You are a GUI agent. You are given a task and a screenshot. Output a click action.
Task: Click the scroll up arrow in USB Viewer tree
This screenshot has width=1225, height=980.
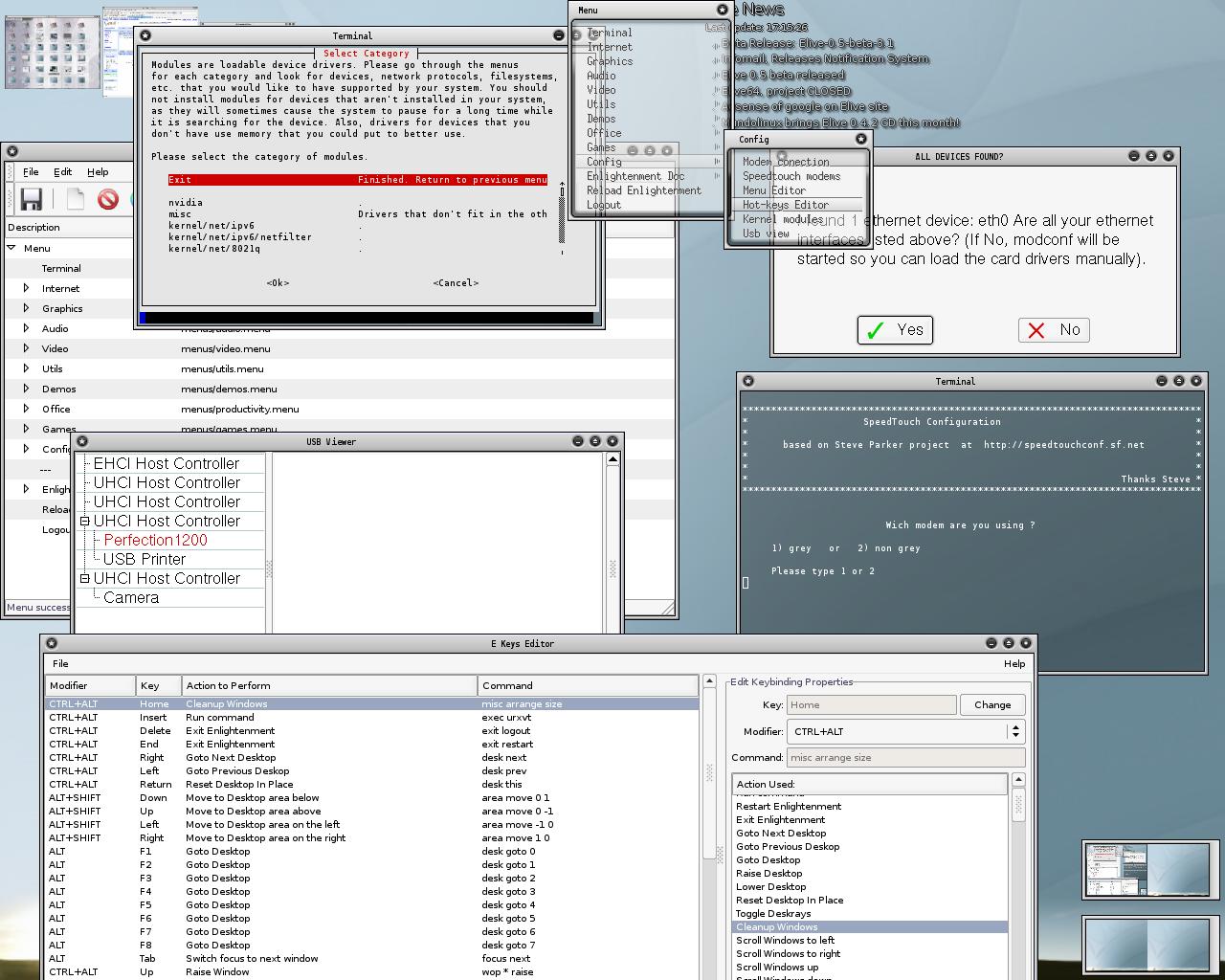(612, 460)
